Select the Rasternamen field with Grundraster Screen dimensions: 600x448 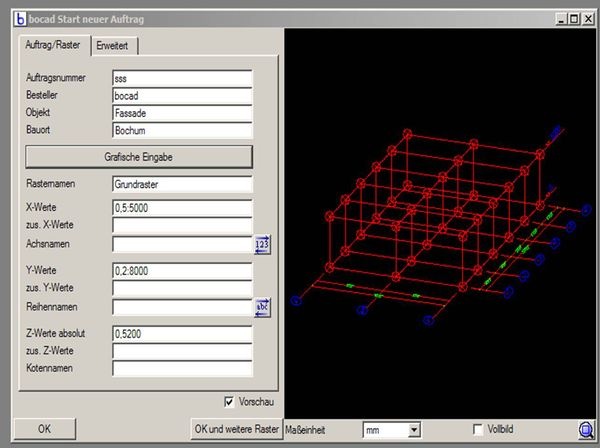[181, 184]
